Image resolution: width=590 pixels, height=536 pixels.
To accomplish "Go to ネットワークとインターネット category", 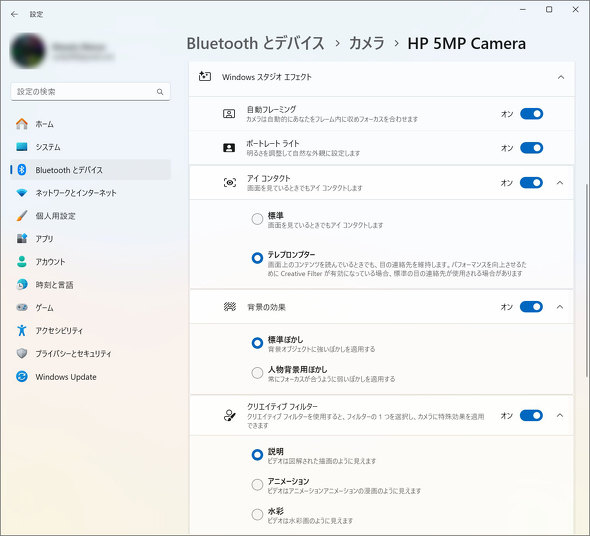I will pos(90,193).
